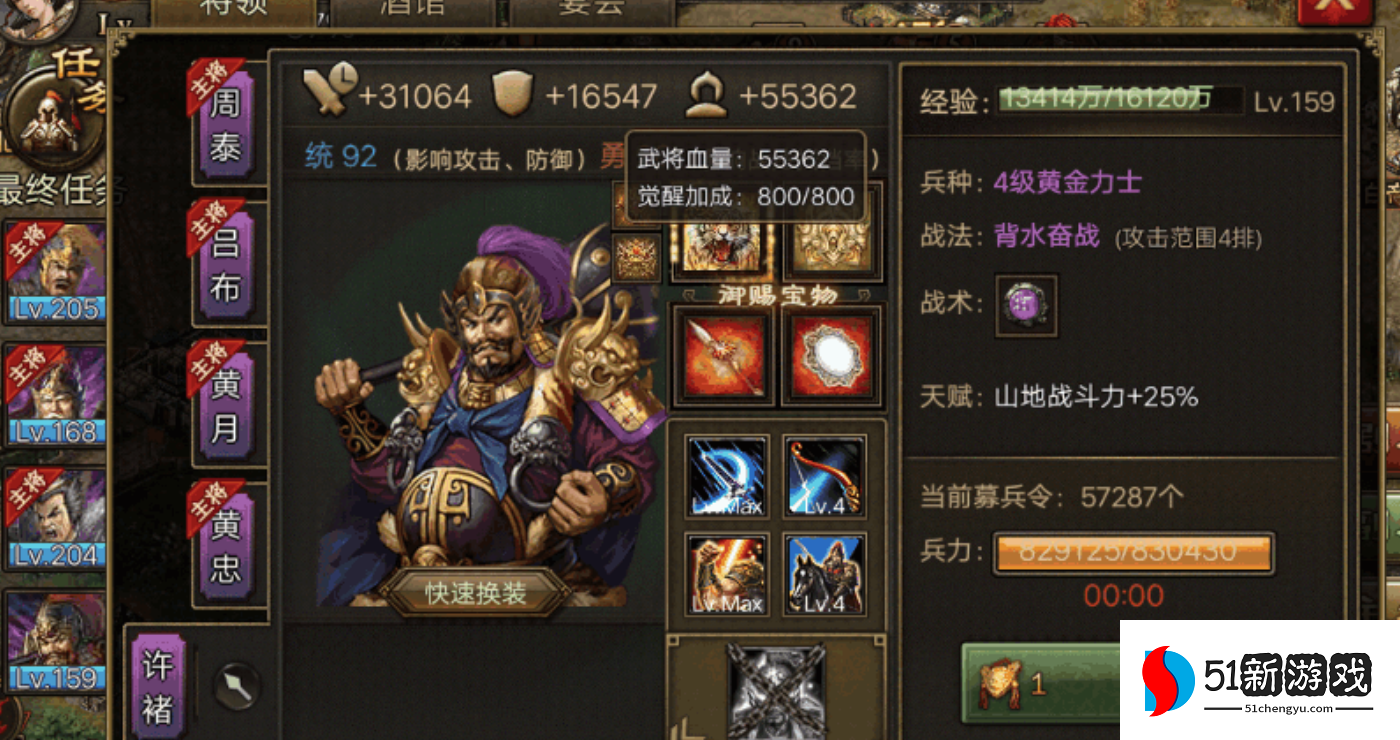The image size is (1400, 740).
Task: Click the orange troop strength bar
Action: pyautogui.click(x=1133, y=553)
